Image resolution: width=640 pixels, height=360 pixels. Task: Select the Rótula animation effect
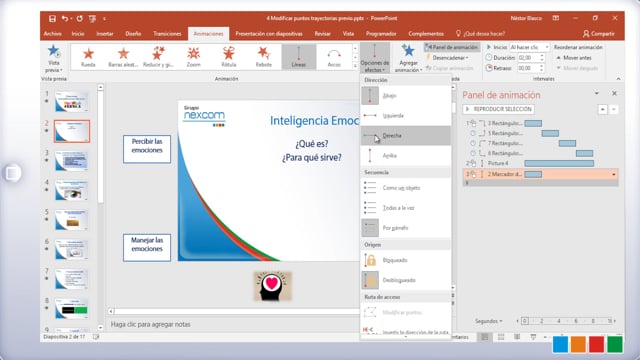pyautogui.click(x=229, y=57)
